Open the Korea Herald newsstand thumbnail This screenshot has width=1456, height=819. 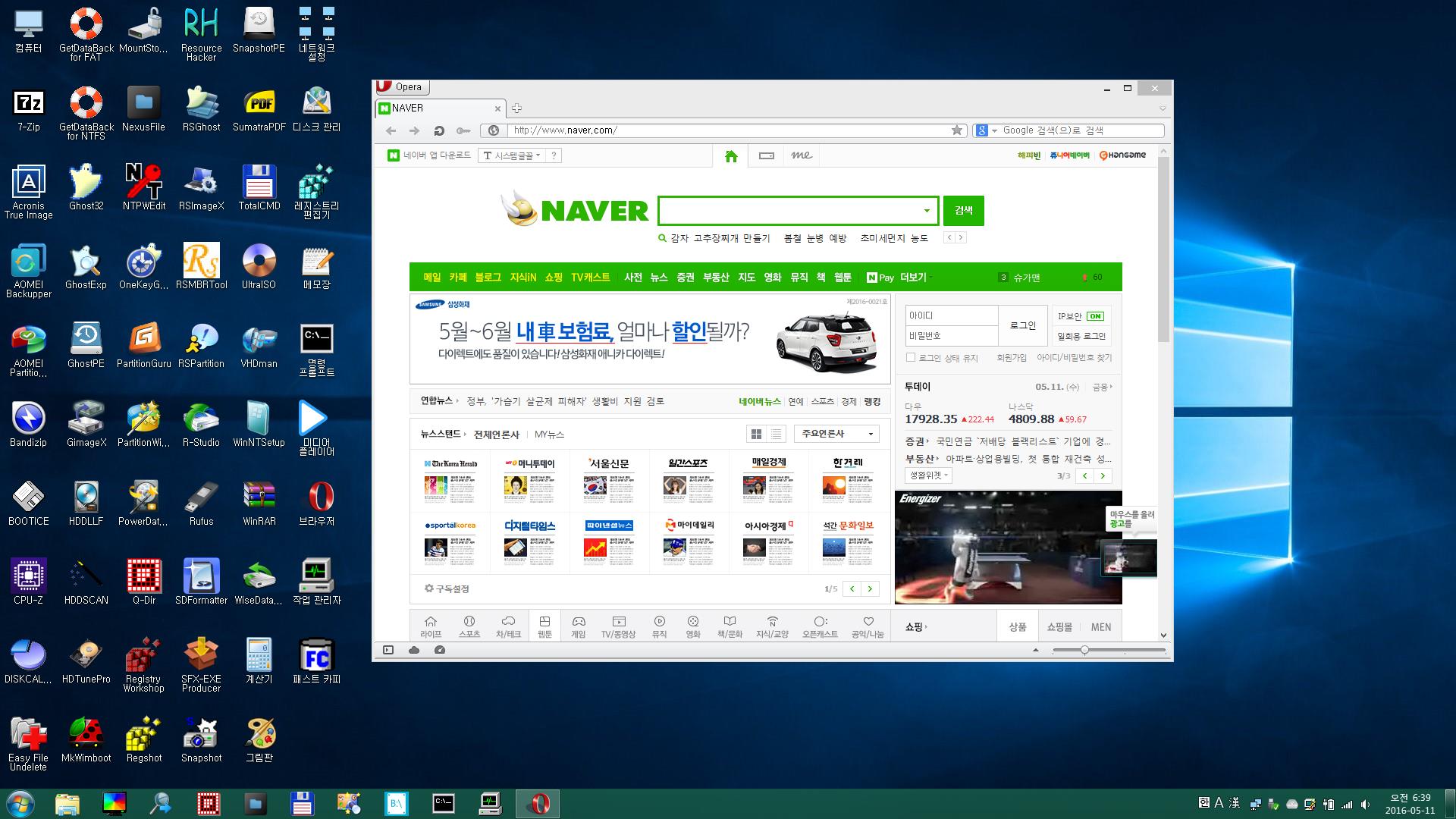point(450,480)
